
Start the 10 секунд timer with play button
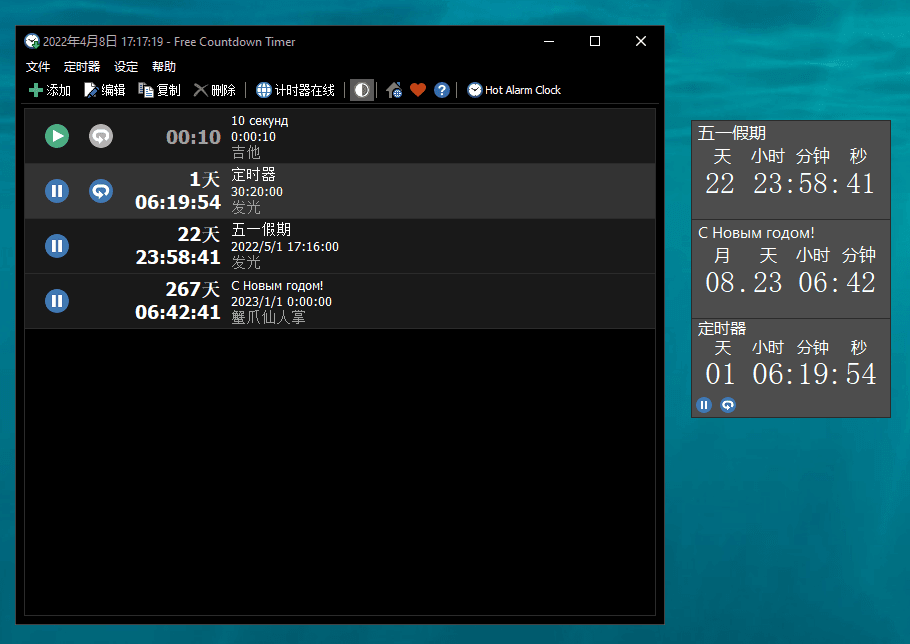[57, 136]
